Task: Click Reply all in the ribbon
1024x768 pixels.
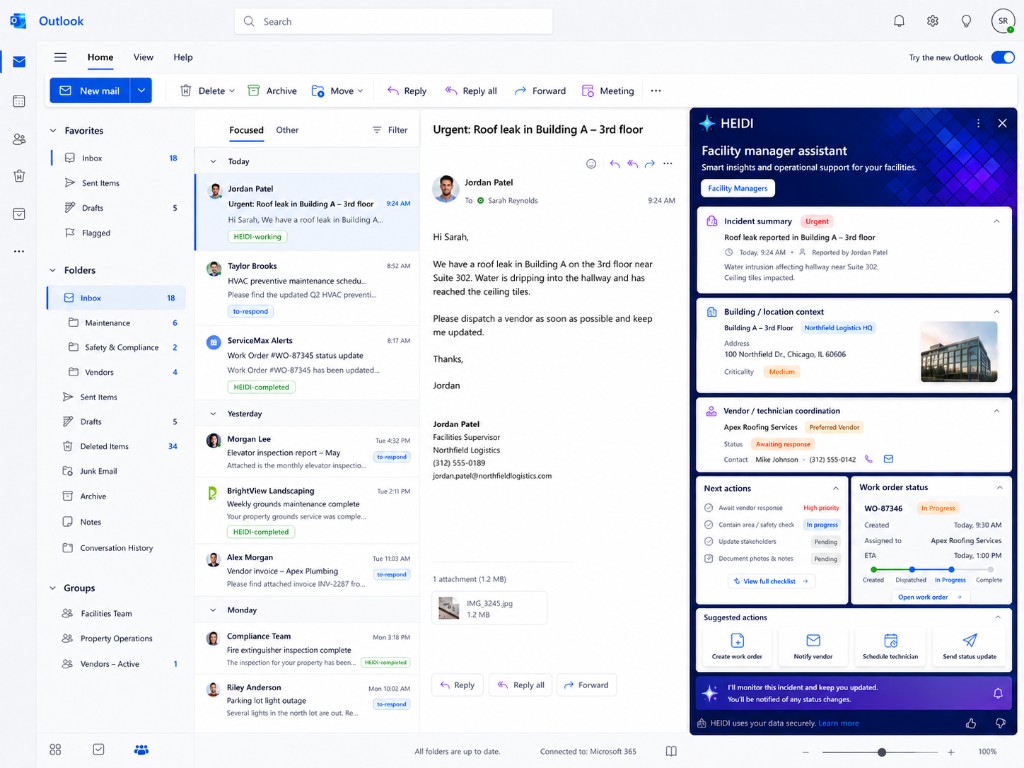Action: tap(471, 91)
